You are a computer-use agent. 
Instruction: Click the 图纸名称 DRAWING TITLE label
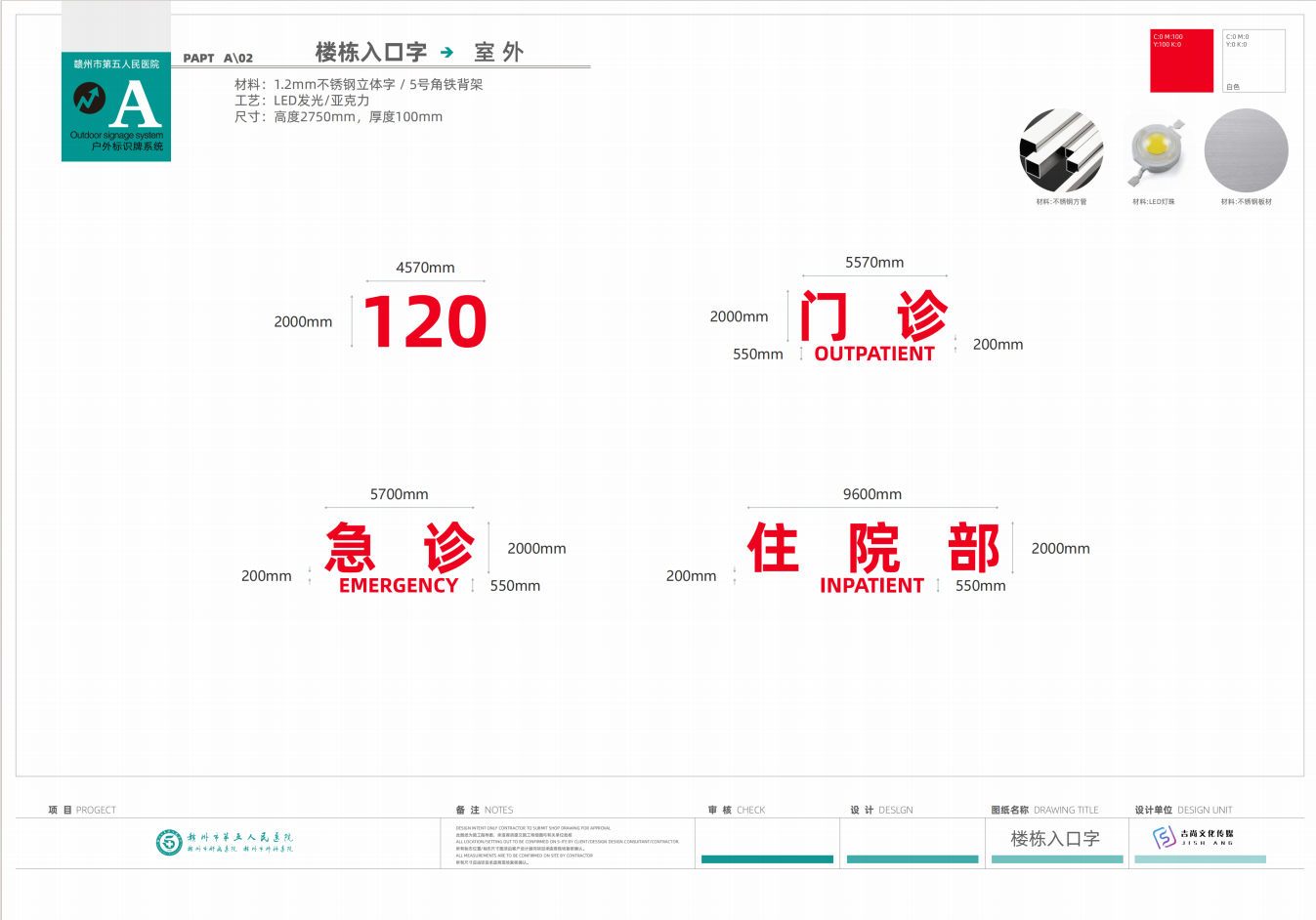coord(1044,810)
